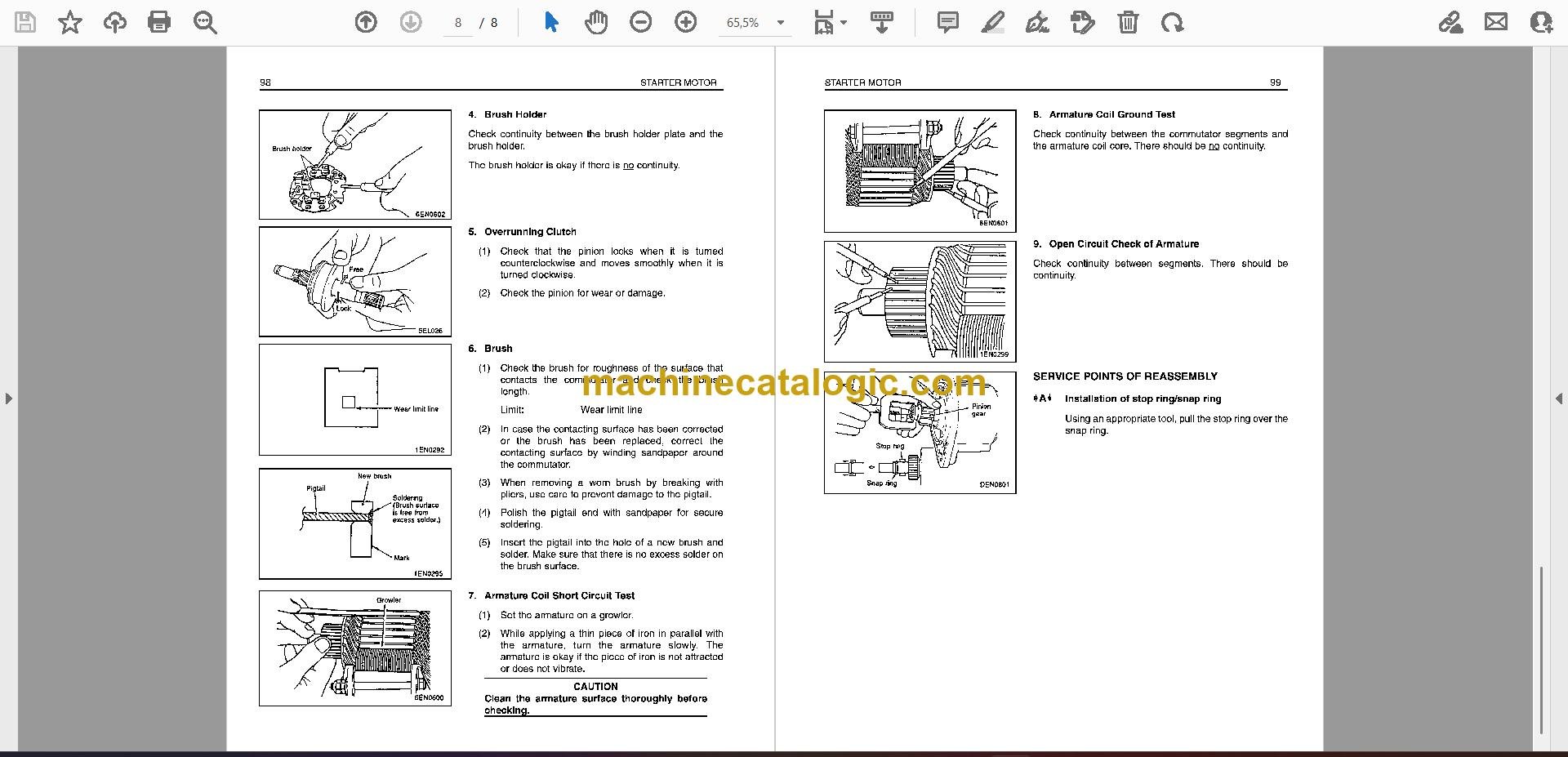Click the open circuit check armature illustration
Screen dimensions: 1568x757
click(920, 301)
